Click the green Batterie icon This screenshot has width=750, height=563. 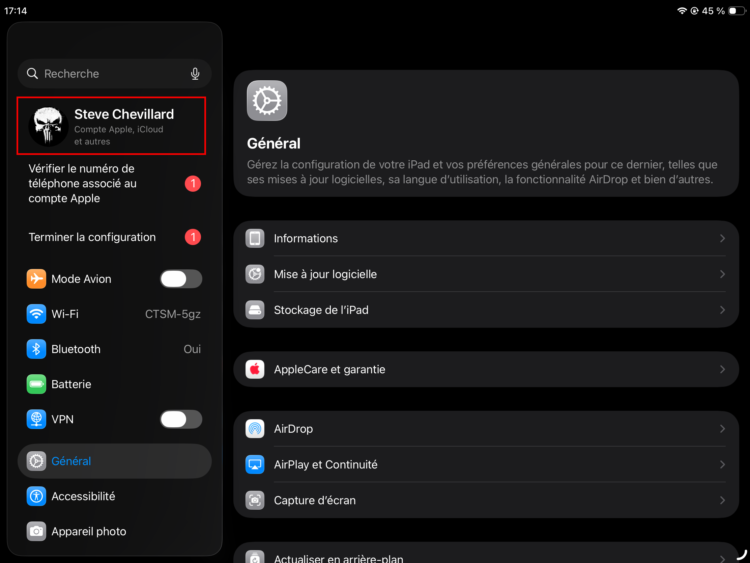tap(36, 384)
